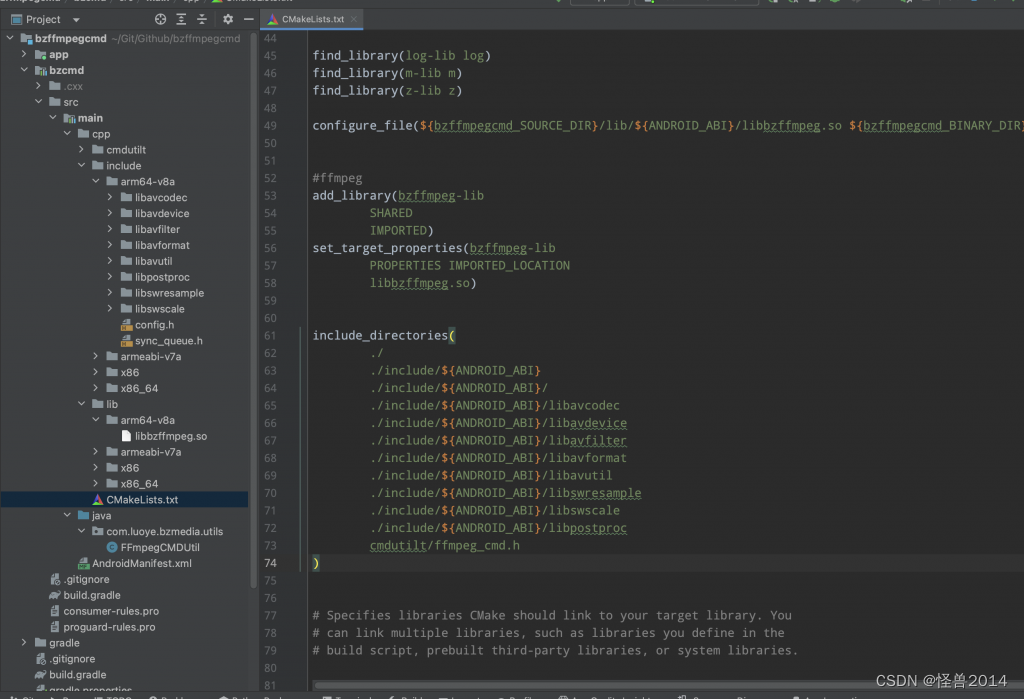The image size is (1024, 699).
Task: Select libbzffmpeg.so file
Action: 170,436
